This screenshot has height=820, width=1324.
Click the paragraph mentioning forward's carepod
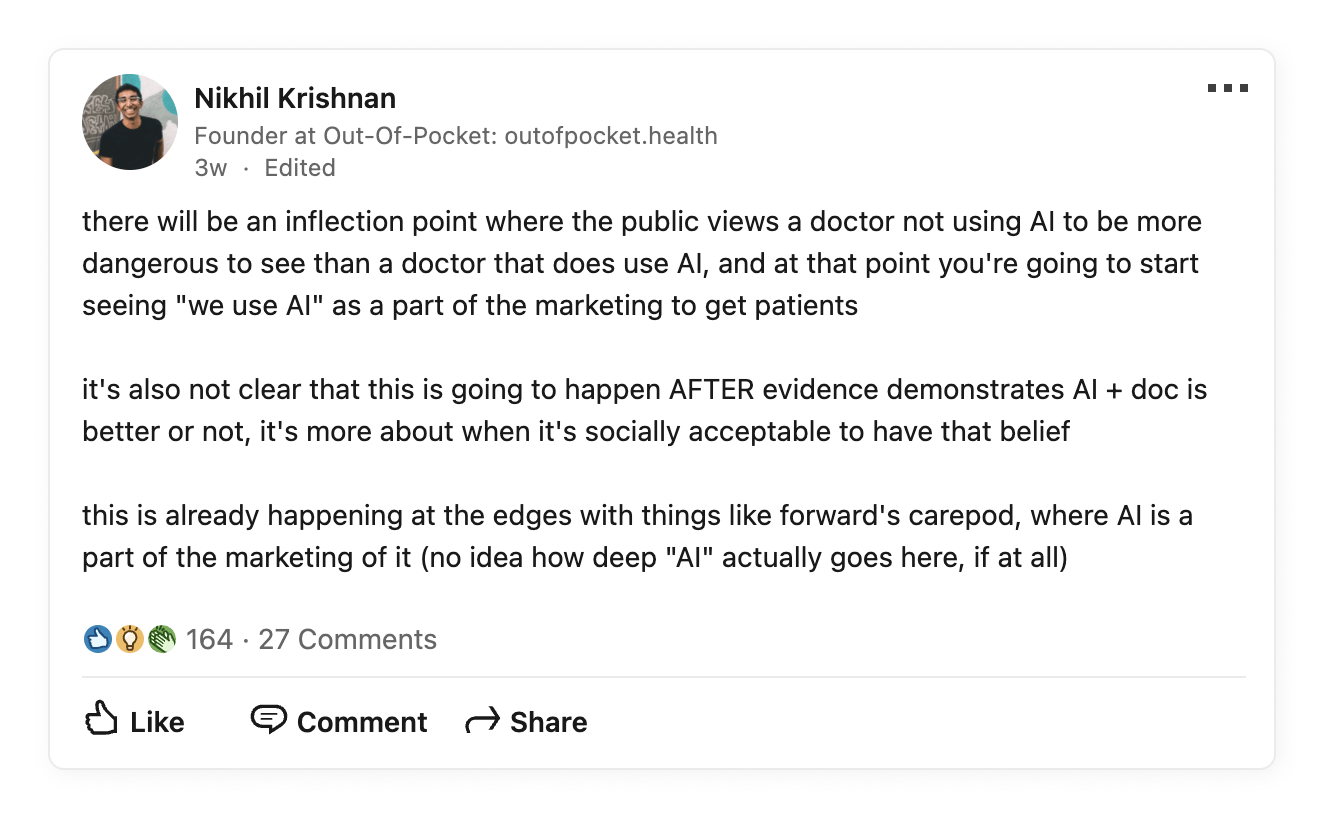tap(636, 537)
